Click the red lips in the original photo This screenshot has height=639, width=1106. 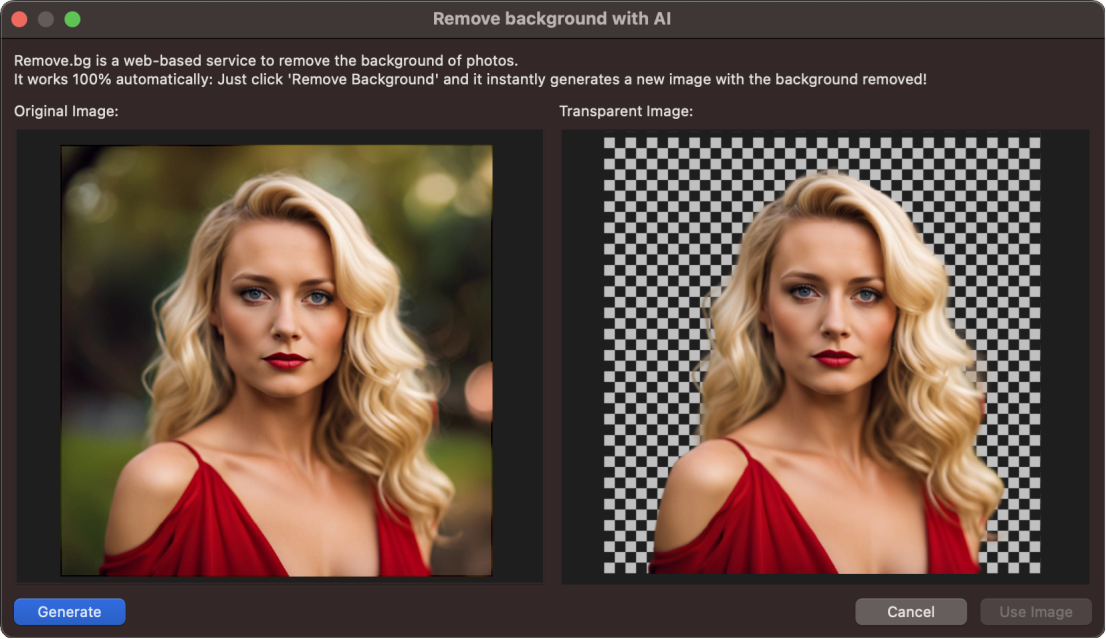coord(286,359)
